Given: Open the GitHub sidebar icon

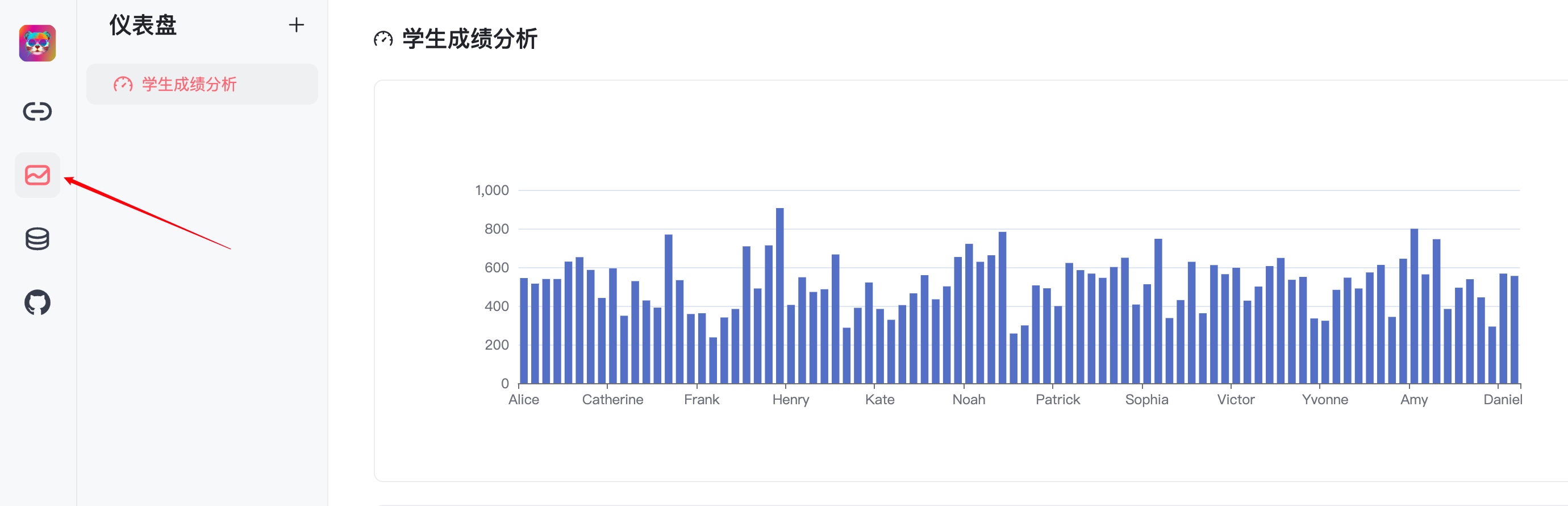Looking at the screenshot, I should pos(37,302).
